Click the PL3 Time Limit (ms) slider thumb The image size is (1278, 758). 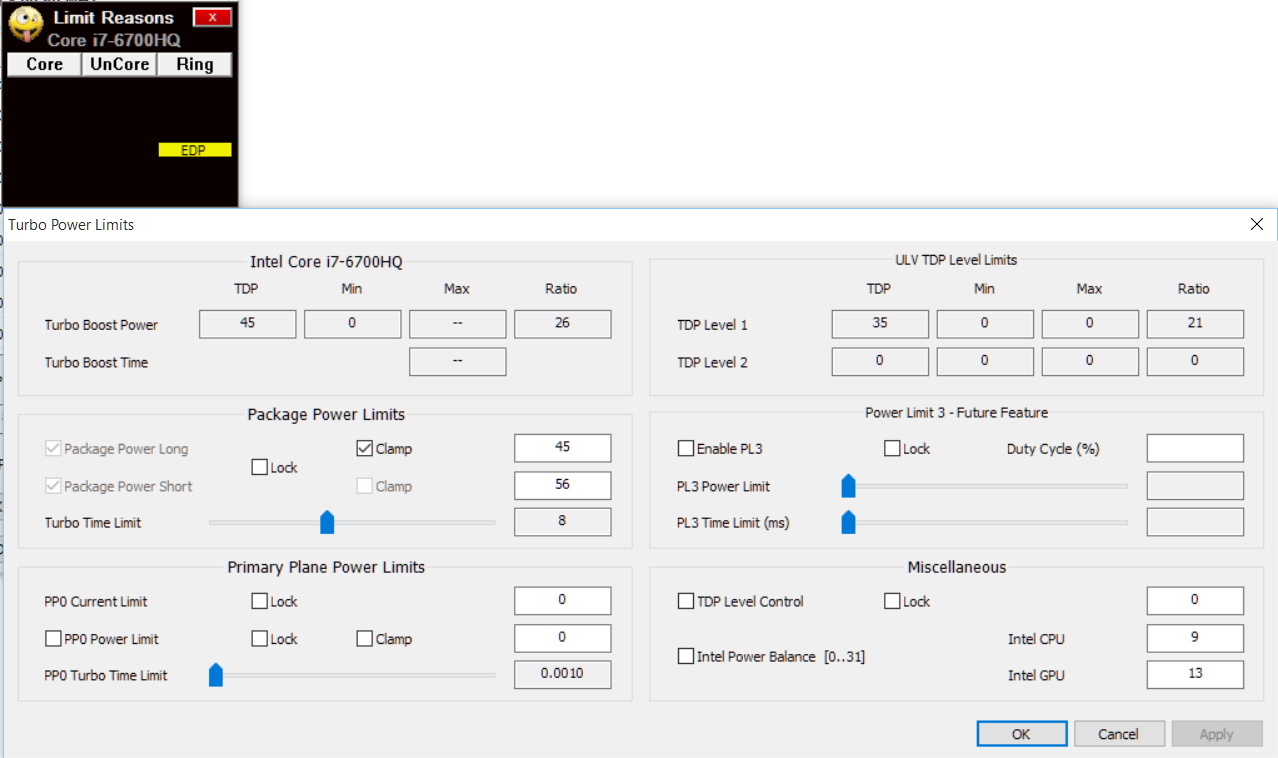pyautogui.click(x=848, y=522)
